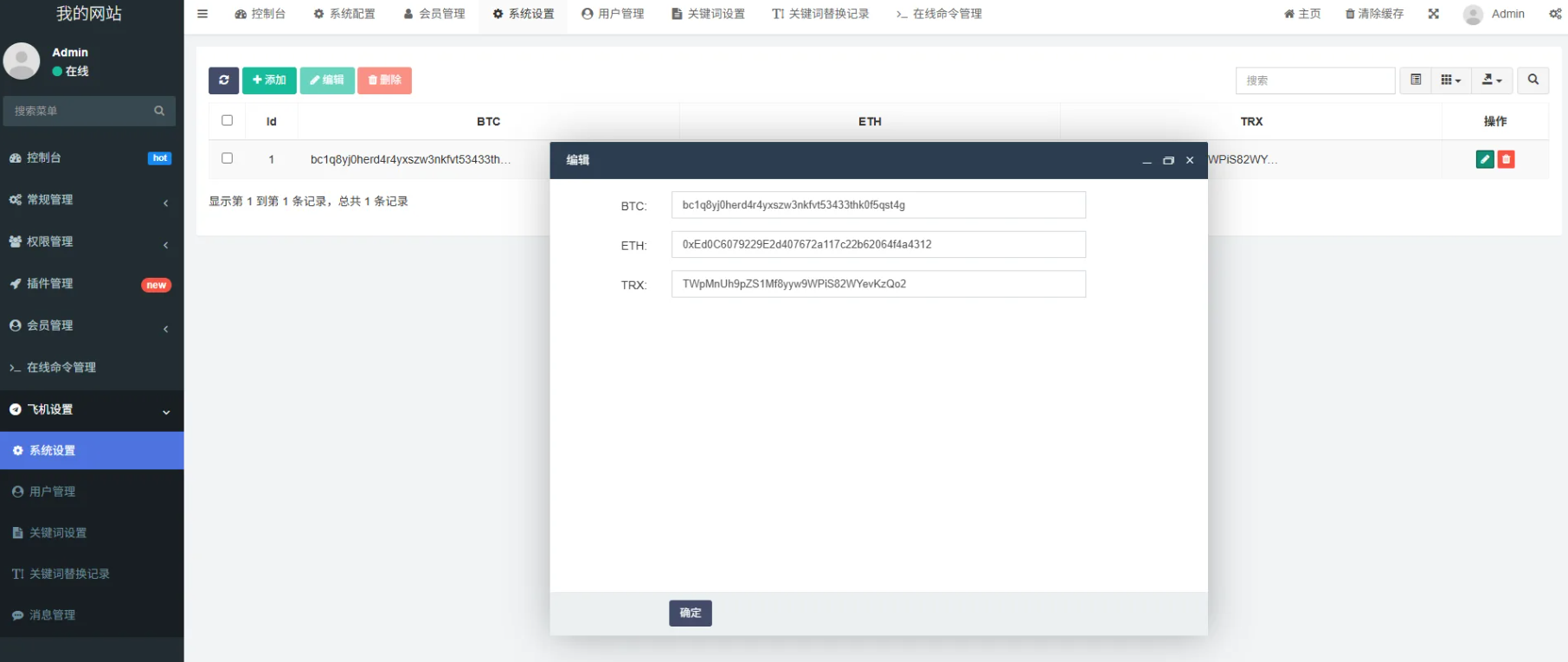
Task: Sort by the ETH column header
Action: [870, 122]
